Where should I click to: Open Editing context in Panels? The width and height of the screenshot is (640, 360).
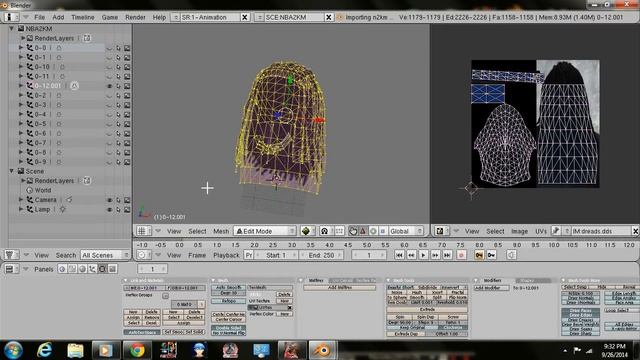[x=102, y=269]
